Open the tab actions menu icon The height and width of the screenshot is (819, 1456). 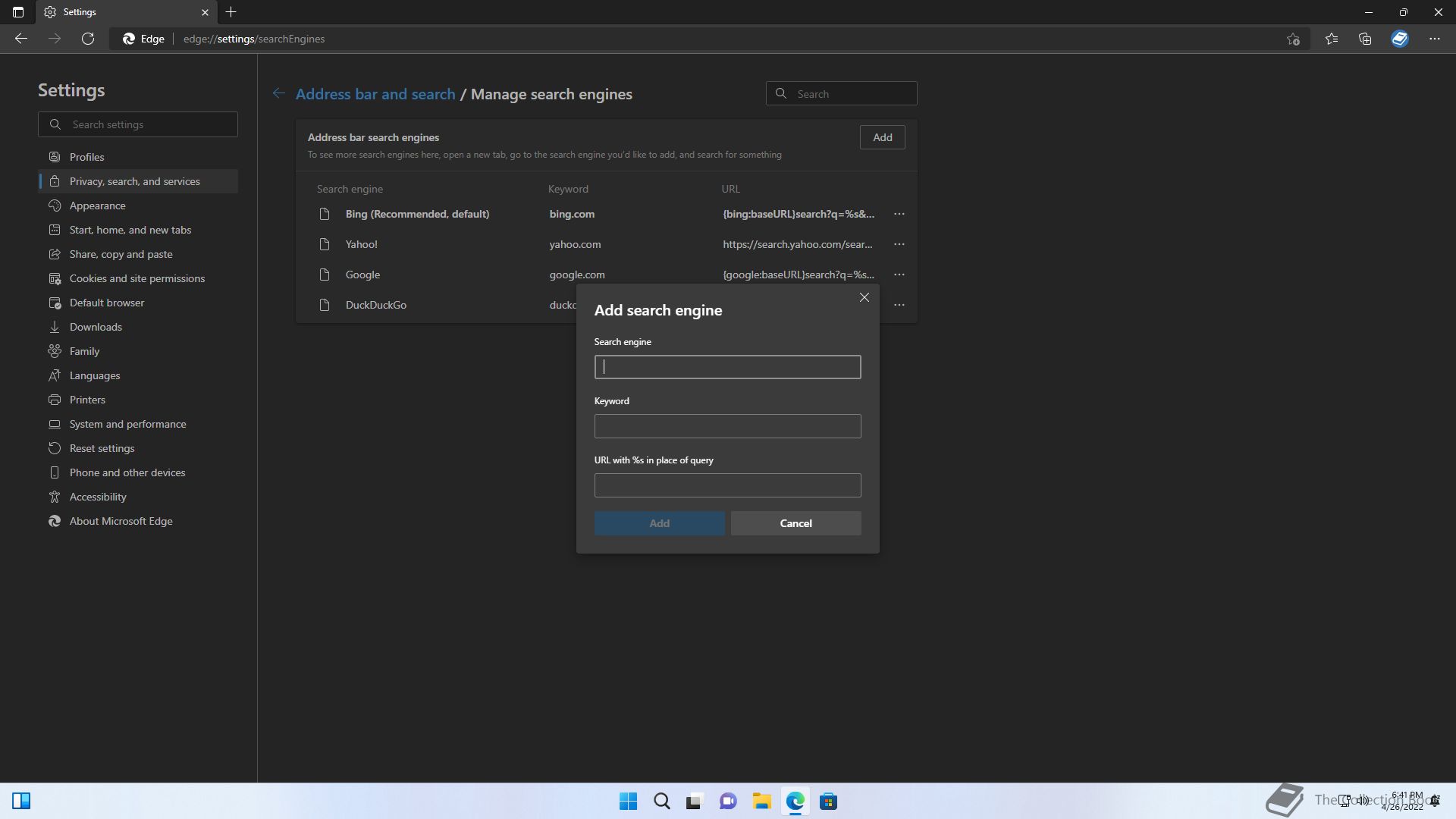18,12
